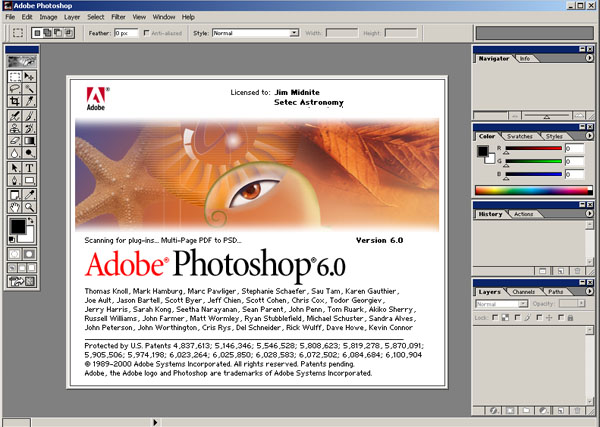Select the Move tool

[29, 77]
